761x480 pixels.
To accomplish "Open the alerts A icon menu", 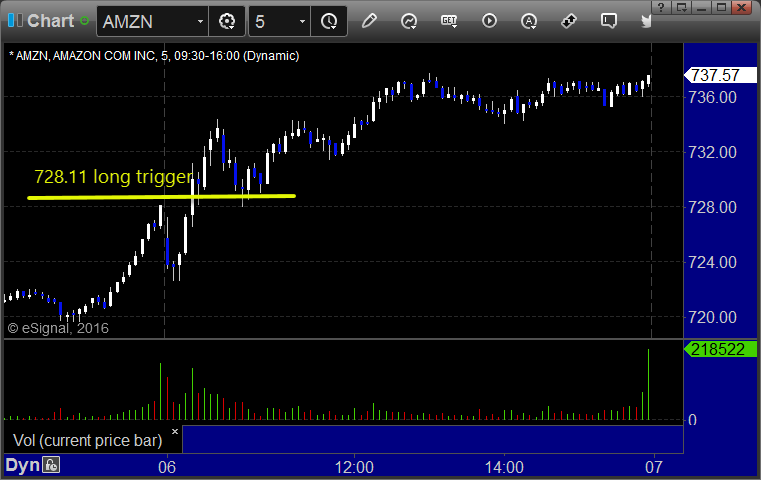I will pos(529,21).
